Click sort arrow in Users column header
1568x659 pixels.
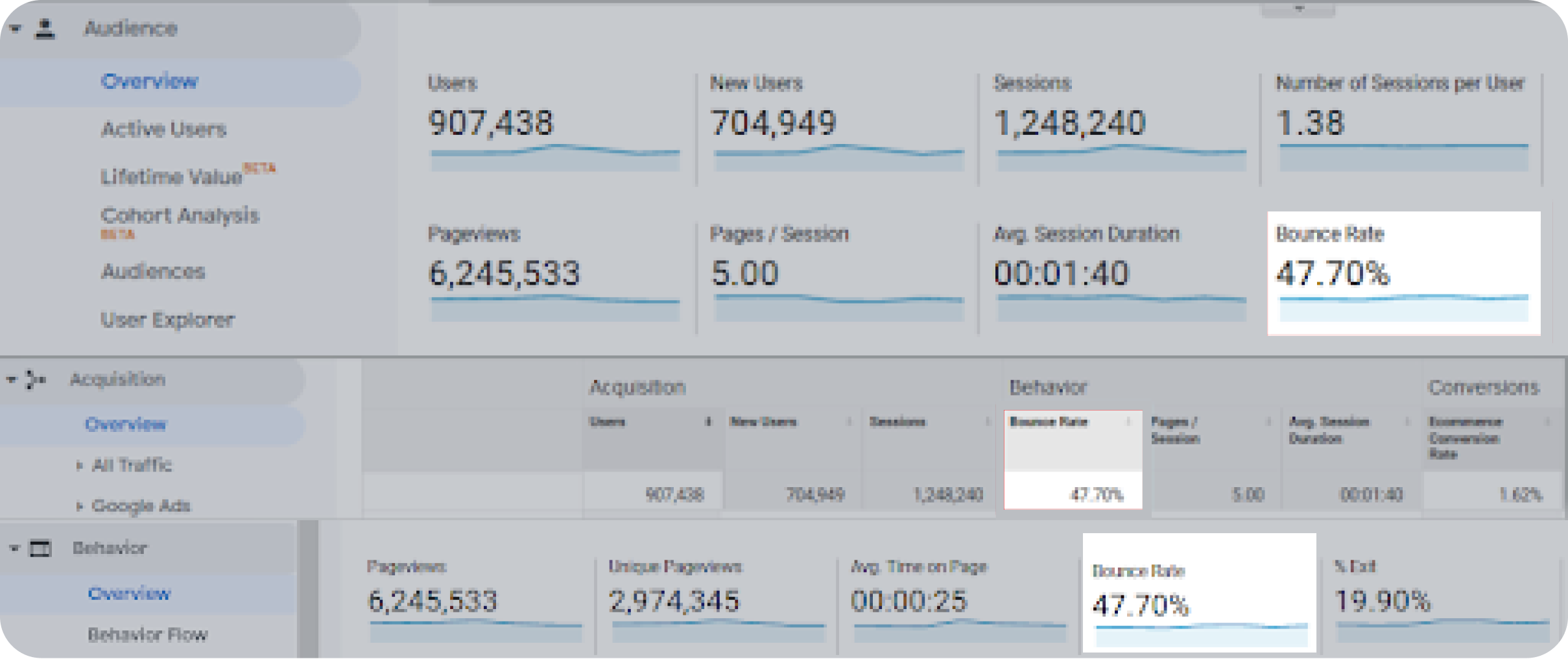pyautogui.click(x=708, y=422)
